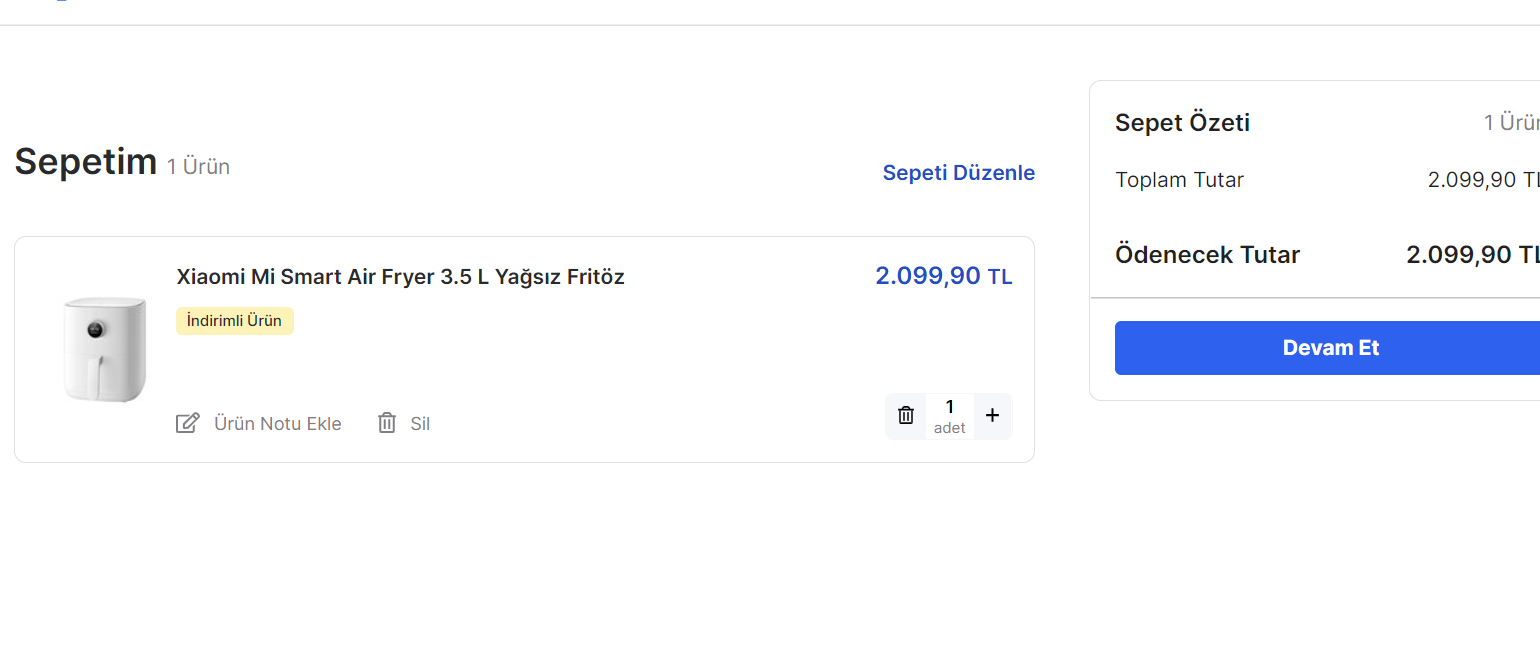The image size is (1540, 655).
Task: Click the white air fryer product thumbnail
Action: pyautogui.click(x=103, y=349)
